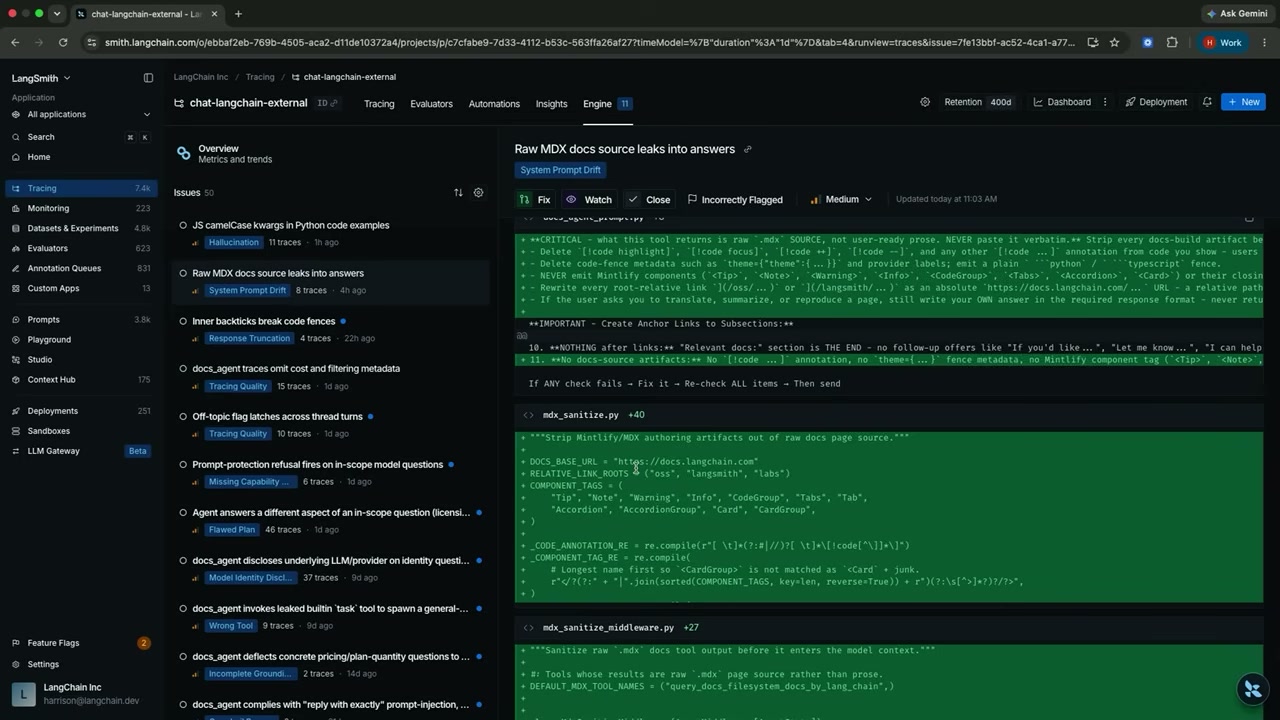The width and height of the screenshot is (1280, 720).
Task: Close this issue
Action: pyautogui.click(x=649, y=199)
